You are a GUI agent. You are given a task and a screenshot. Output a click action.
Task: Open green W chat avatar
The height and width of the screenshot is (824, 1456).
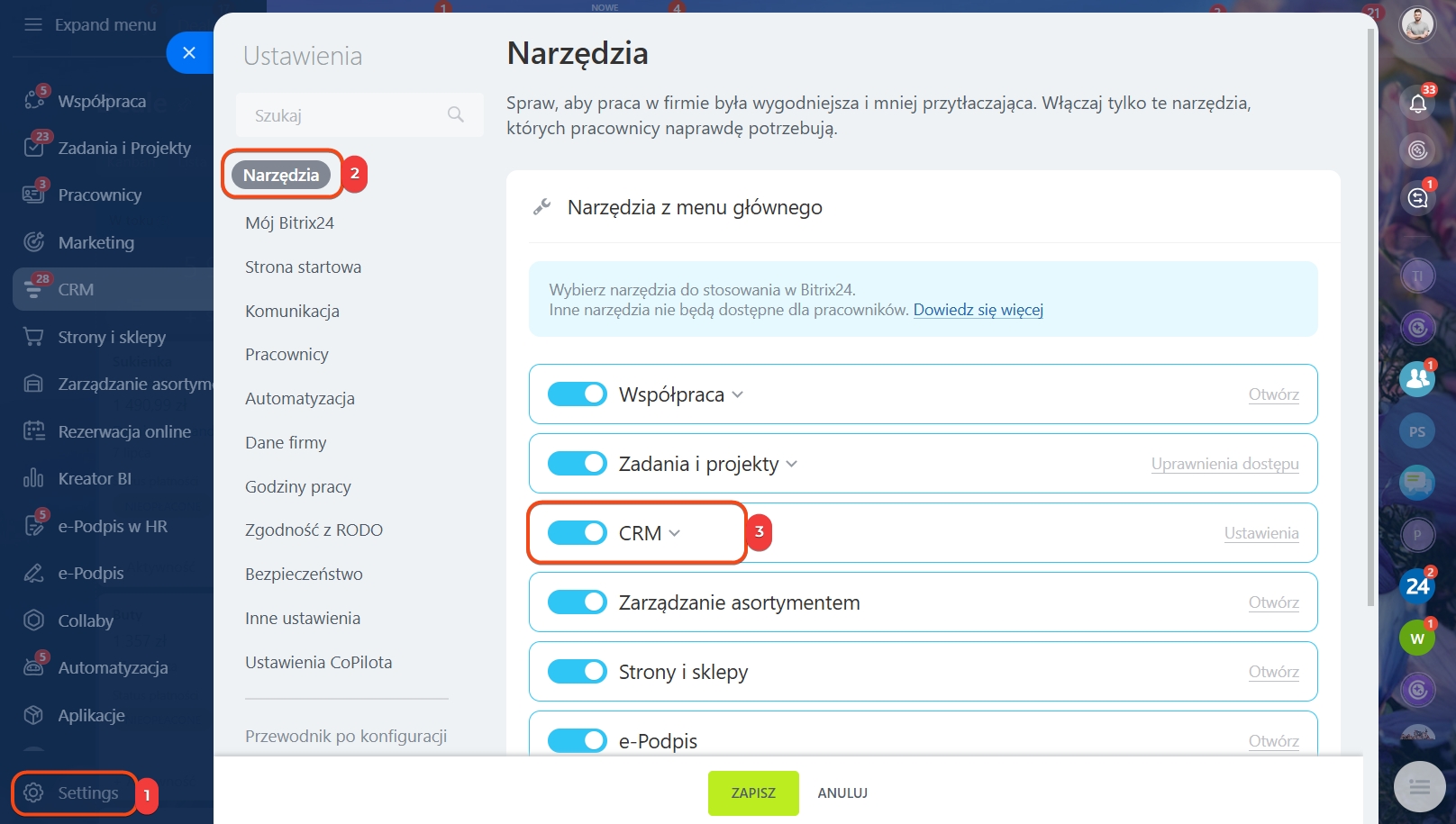click(x=1417, y=638)
